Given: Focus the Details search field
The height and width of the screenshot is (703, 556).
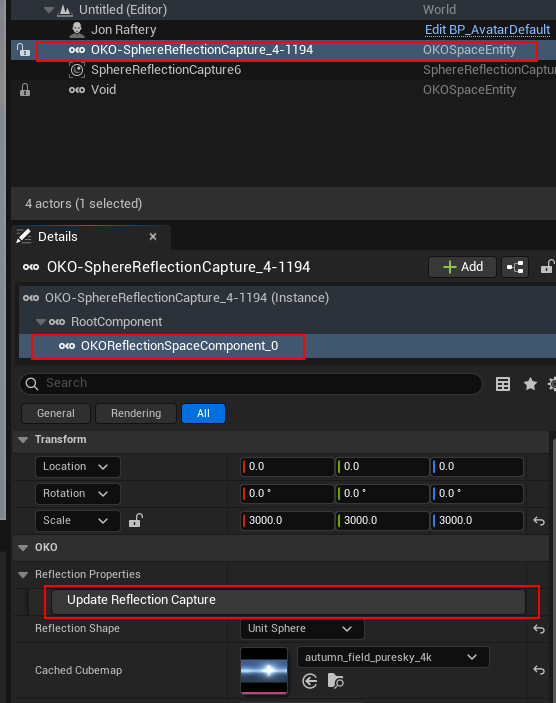Looking at the screenshot, I should point(251,383).
